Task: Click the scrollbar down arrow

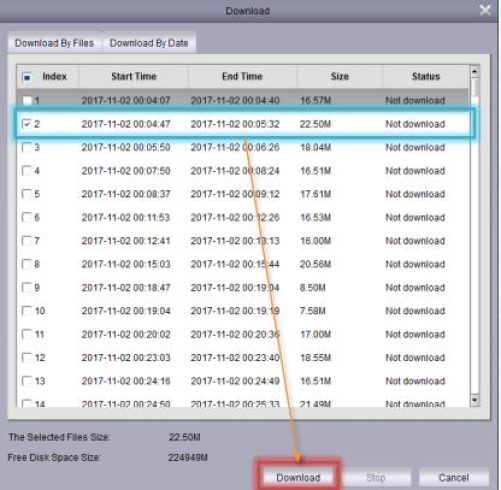Action: (x=474, y=400)
